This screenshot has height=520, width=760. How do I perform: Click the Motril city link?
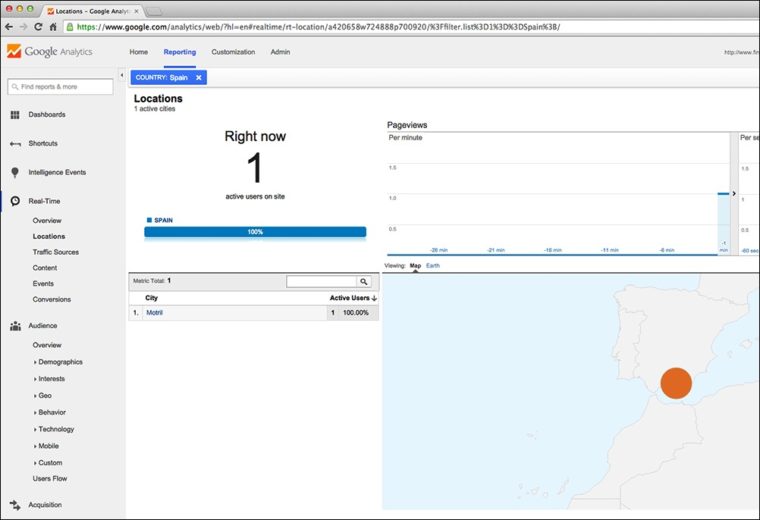click(154, 313)
